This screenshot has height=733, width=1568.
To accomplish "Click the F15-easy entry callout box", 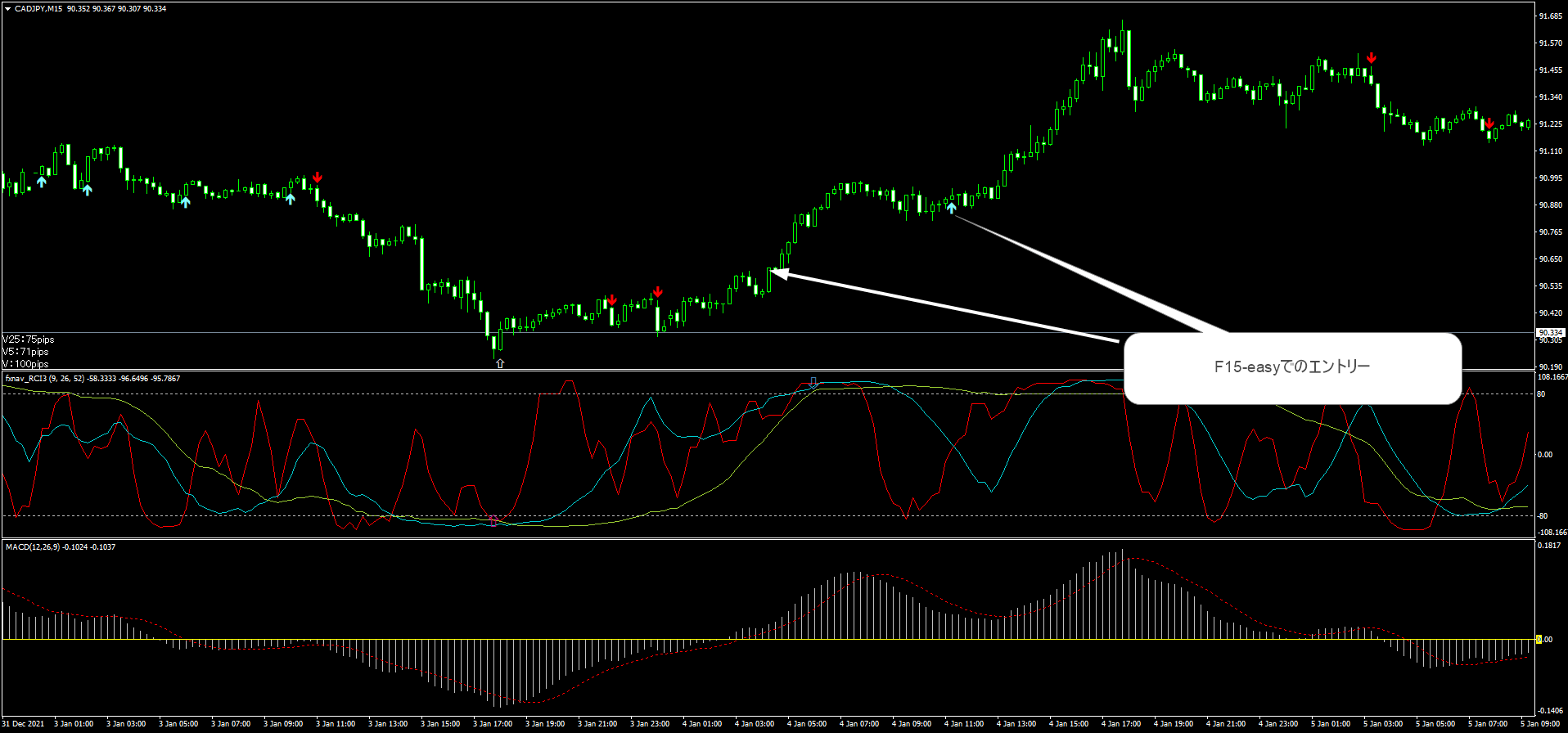I will point(1291,367).
